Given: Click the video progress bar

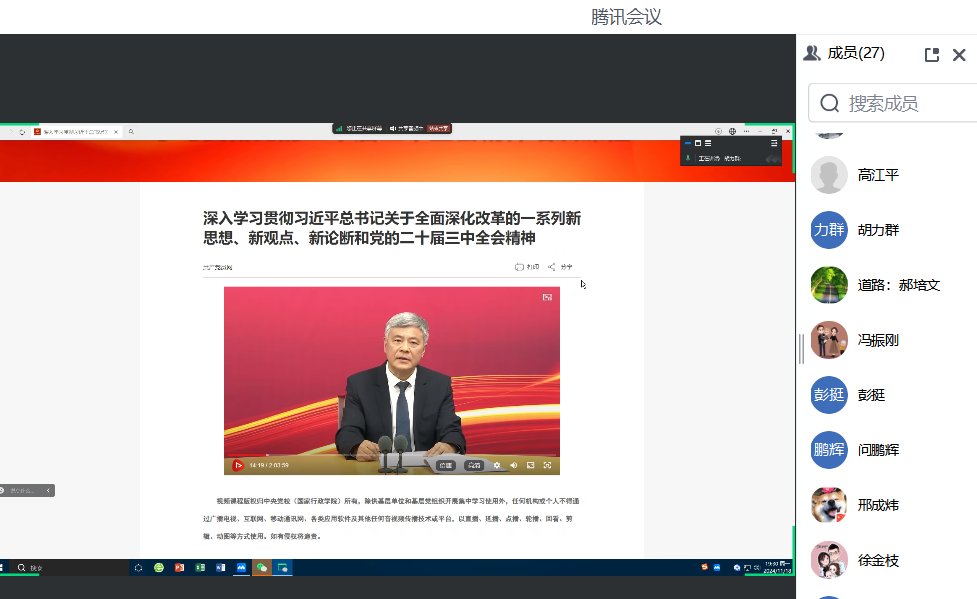Looking at the screenshot, I should pyautogui.click(x=390, y=456).
